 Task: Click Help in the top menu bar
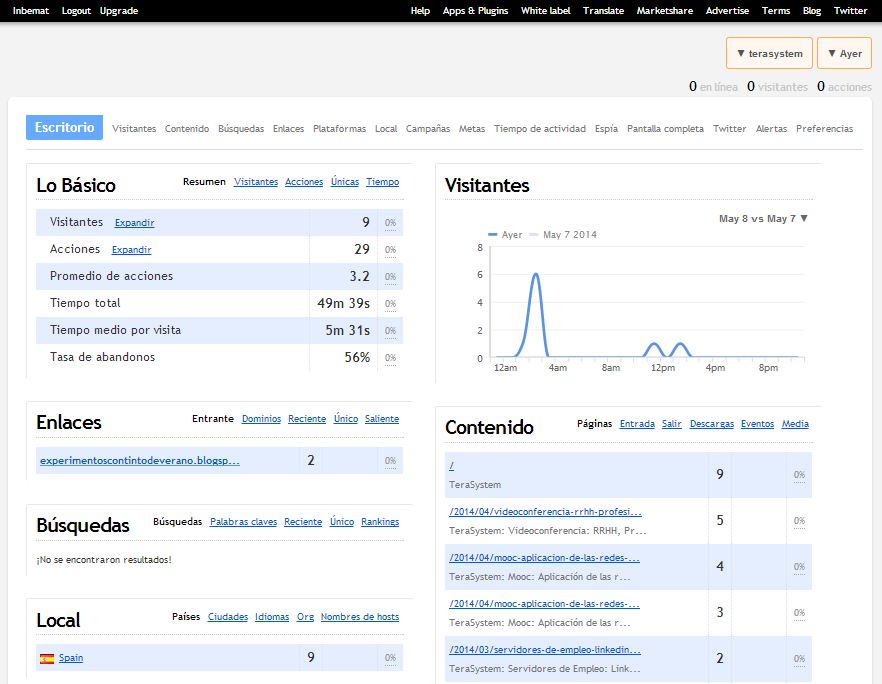coord(419,10)
